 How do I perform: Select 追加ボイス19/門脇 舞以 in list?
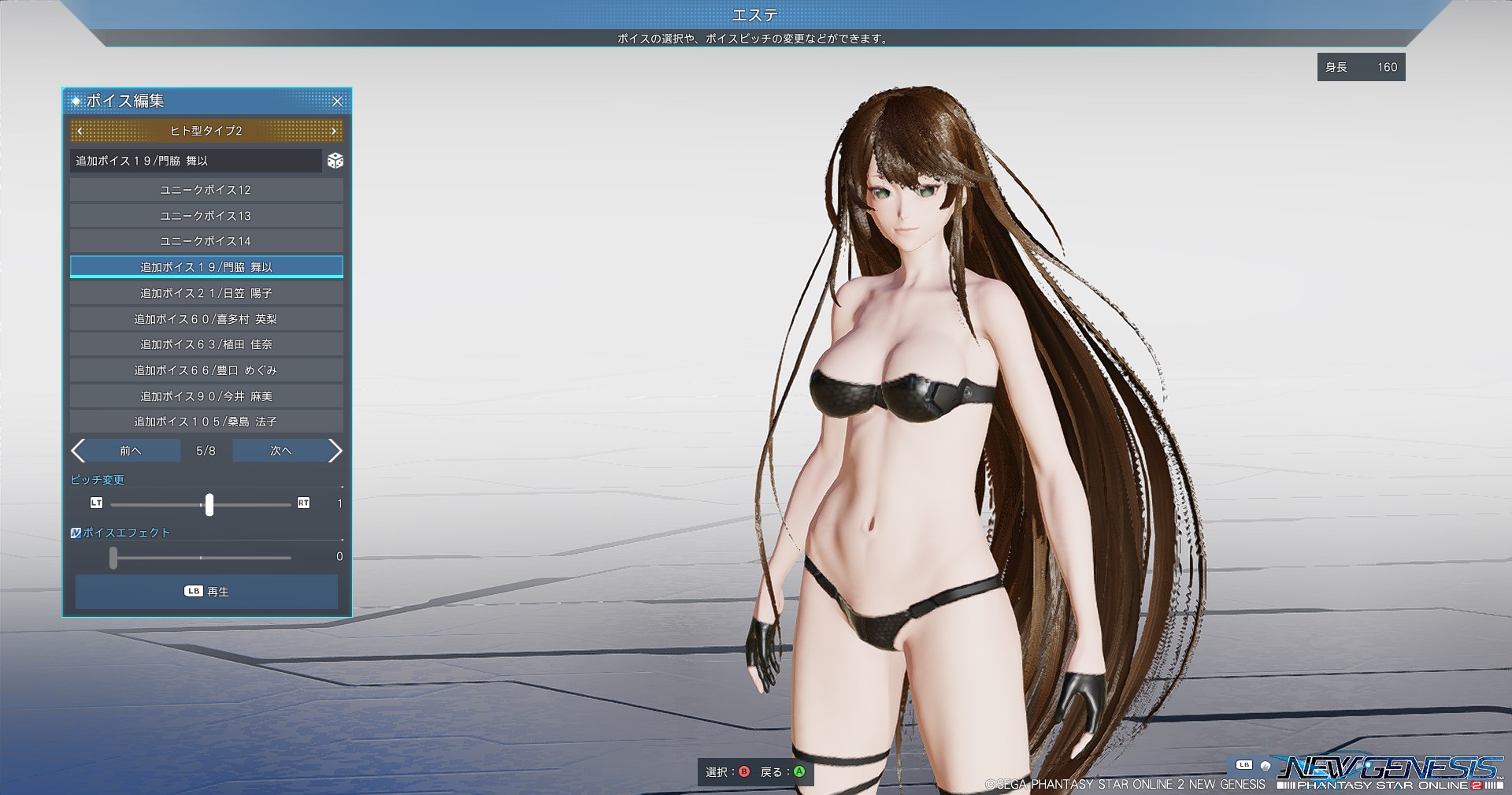pyautogui.click(x=206, y=267)
